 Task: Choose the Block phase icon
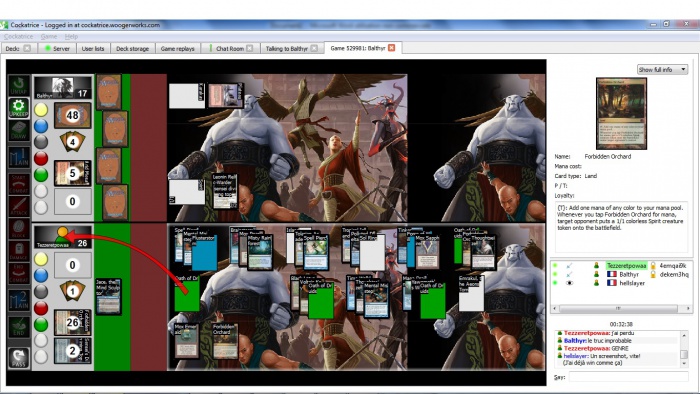click(x=18, y=229)
